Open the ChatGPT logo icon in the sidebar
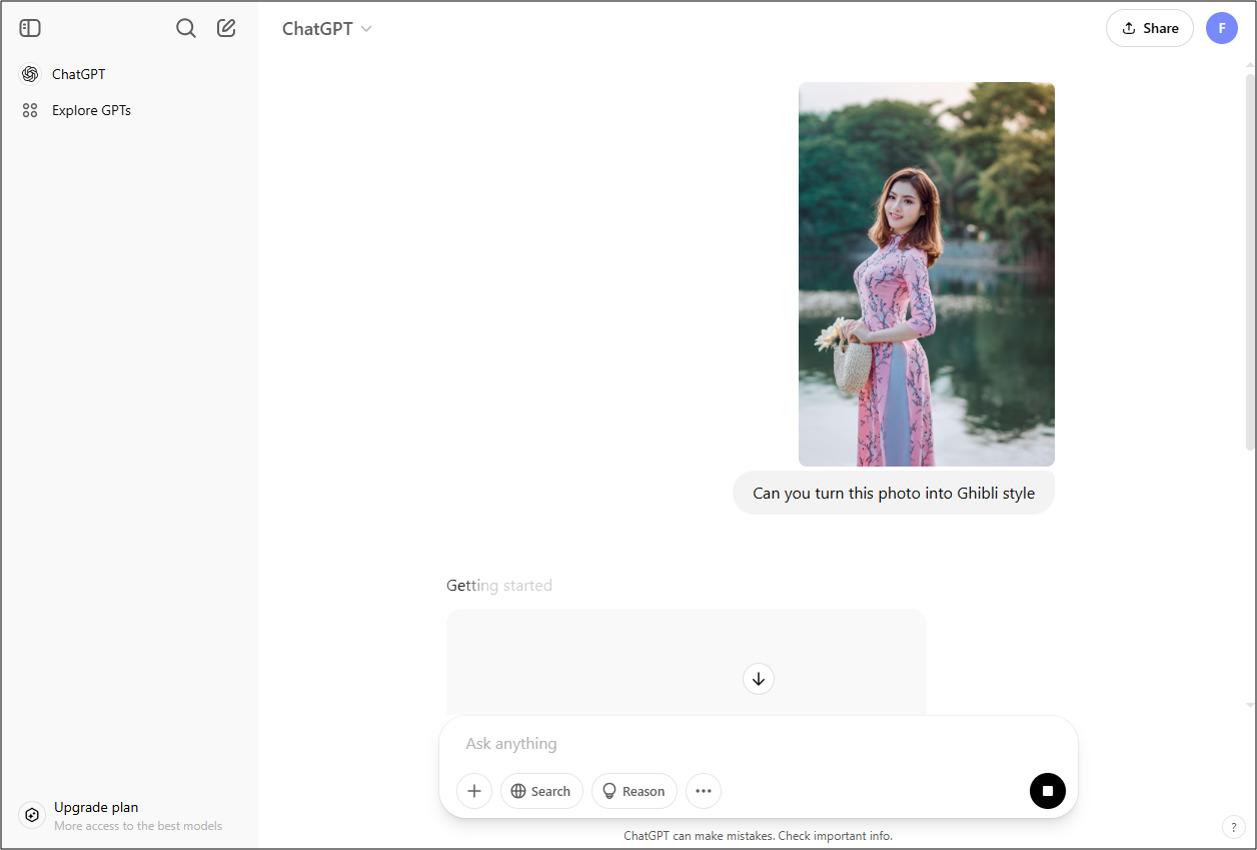 [x=29, y=73]
